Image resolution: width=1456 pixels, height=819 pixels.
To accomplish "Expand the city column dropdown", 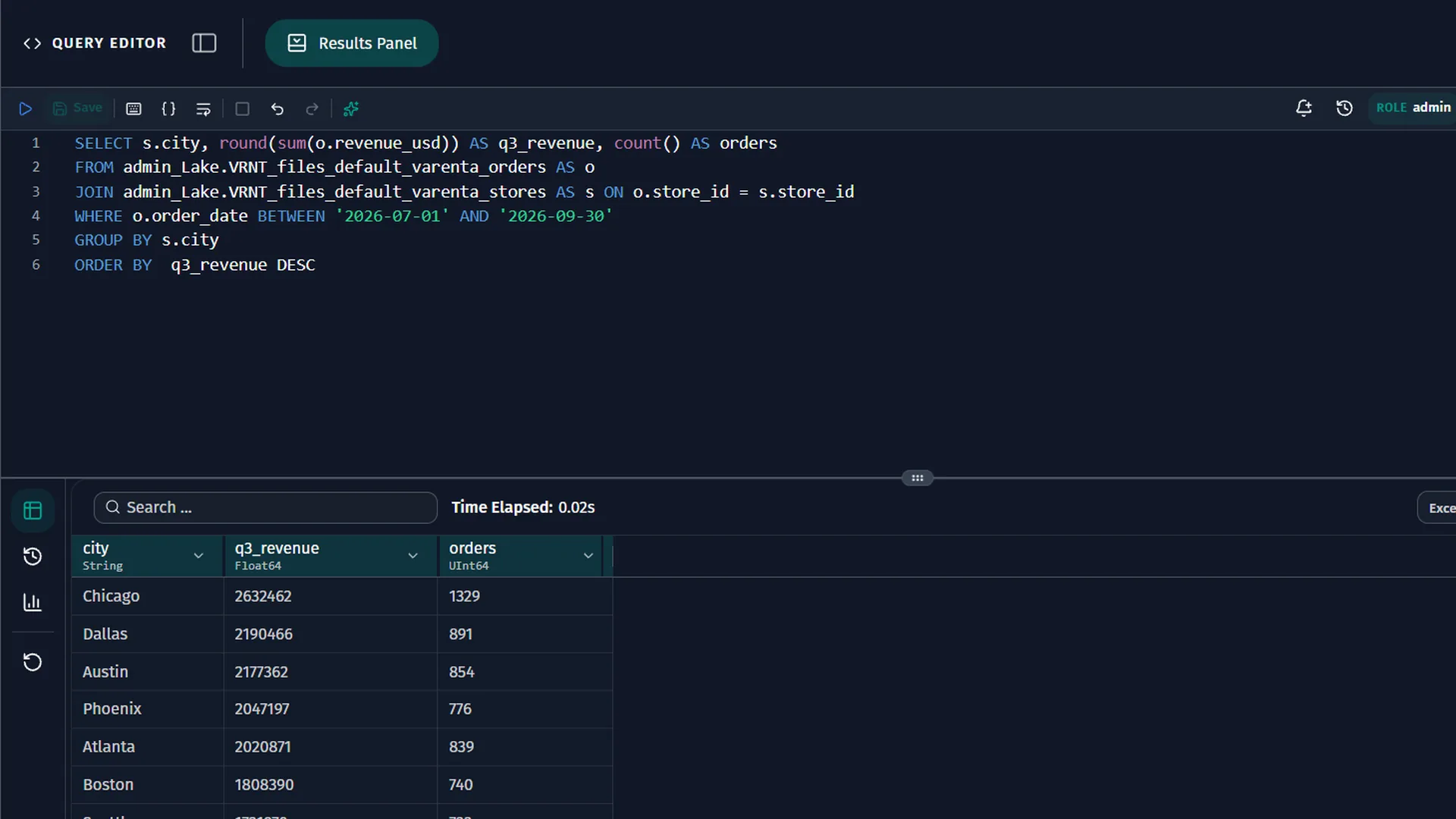I will point(199,556).
